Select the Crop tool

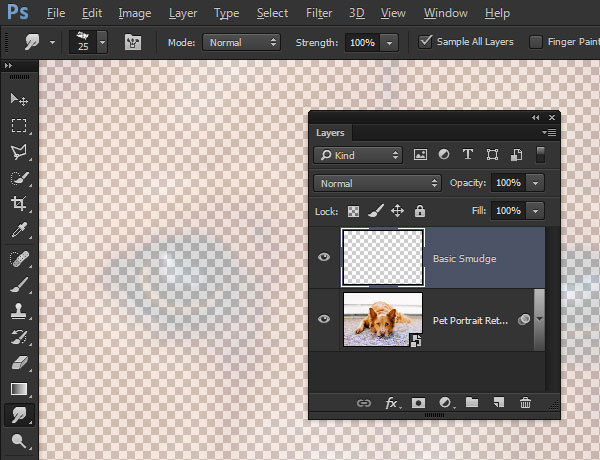pos(19,203)
